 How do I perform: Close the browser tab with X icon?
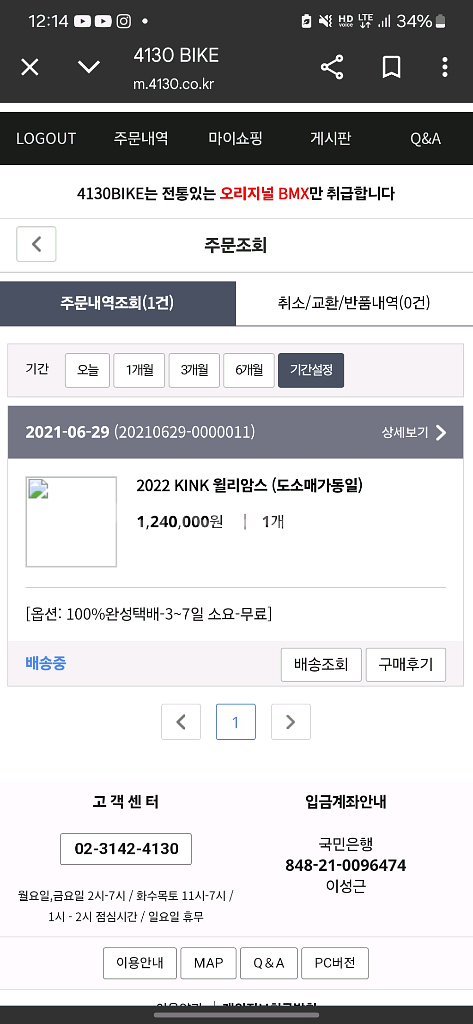tap(30, 67)
